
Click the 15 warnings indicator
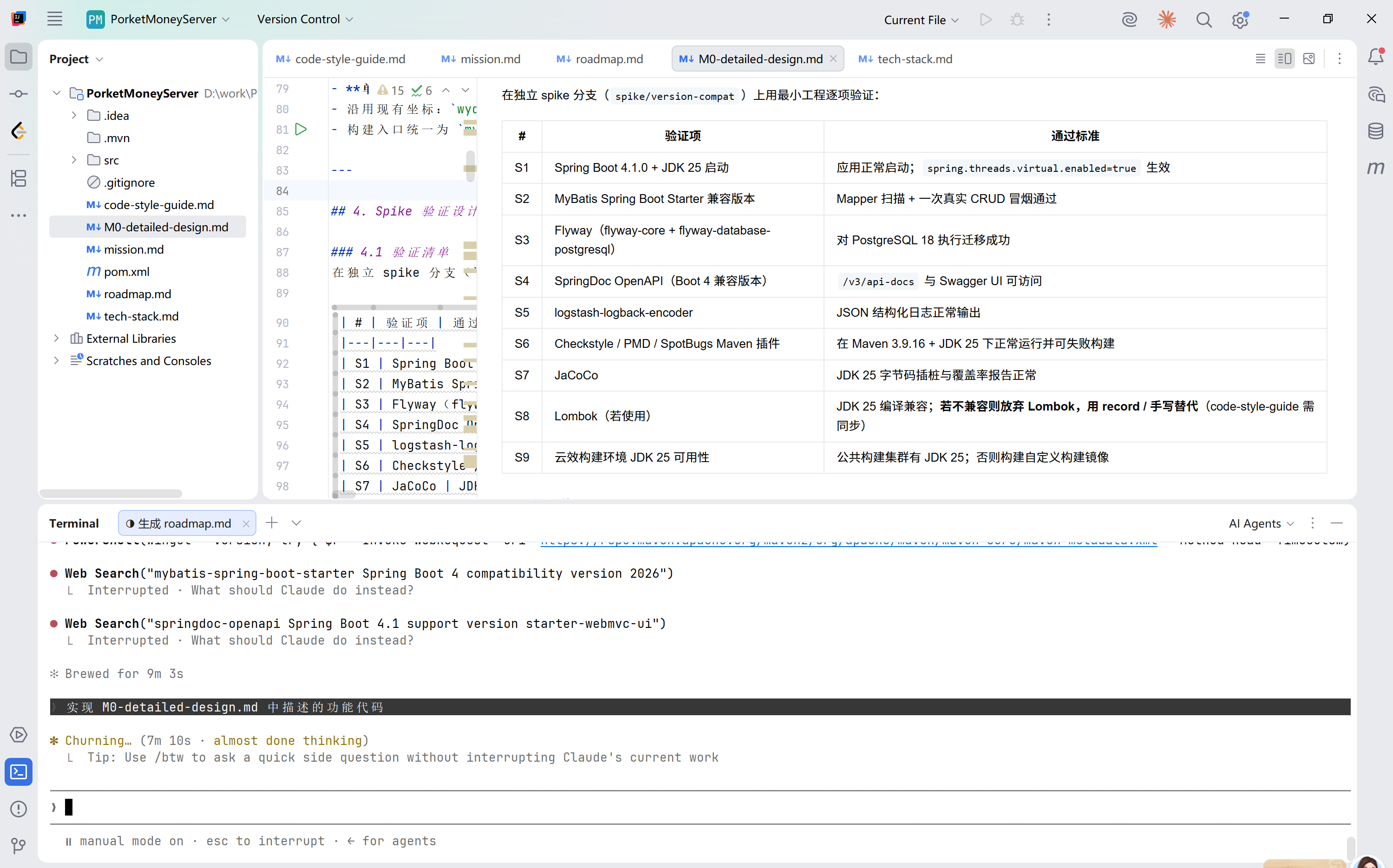391,90
